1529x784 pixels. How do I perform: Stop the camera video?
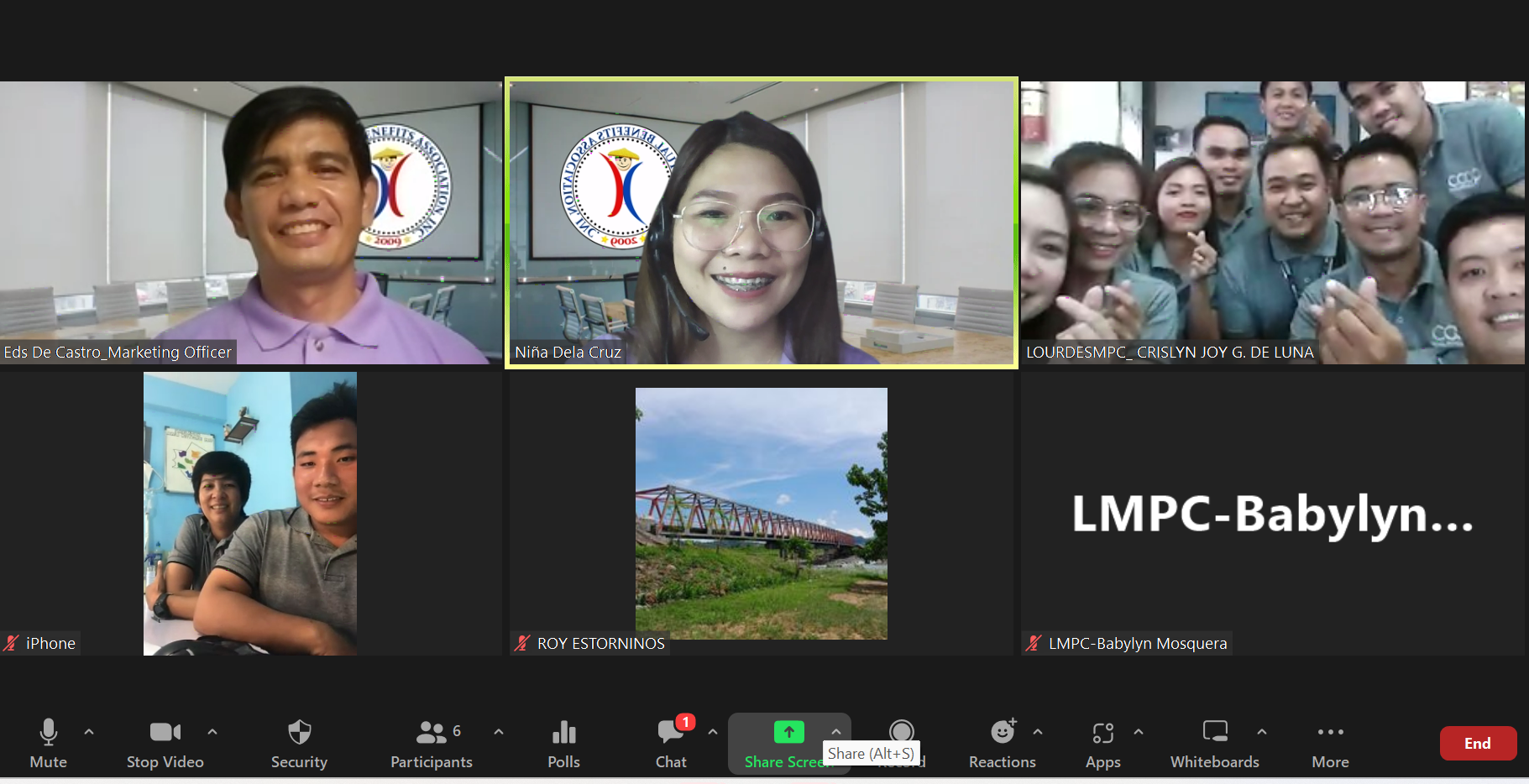click(165, 743)
